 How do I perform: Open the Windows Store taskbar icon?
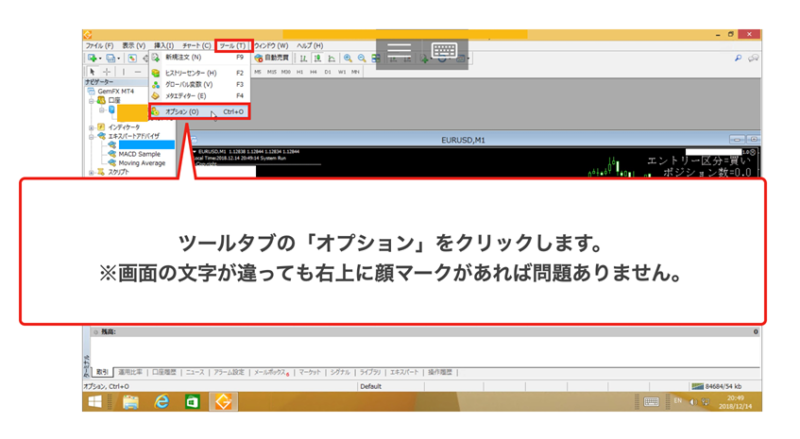click(x=192, y=402)
